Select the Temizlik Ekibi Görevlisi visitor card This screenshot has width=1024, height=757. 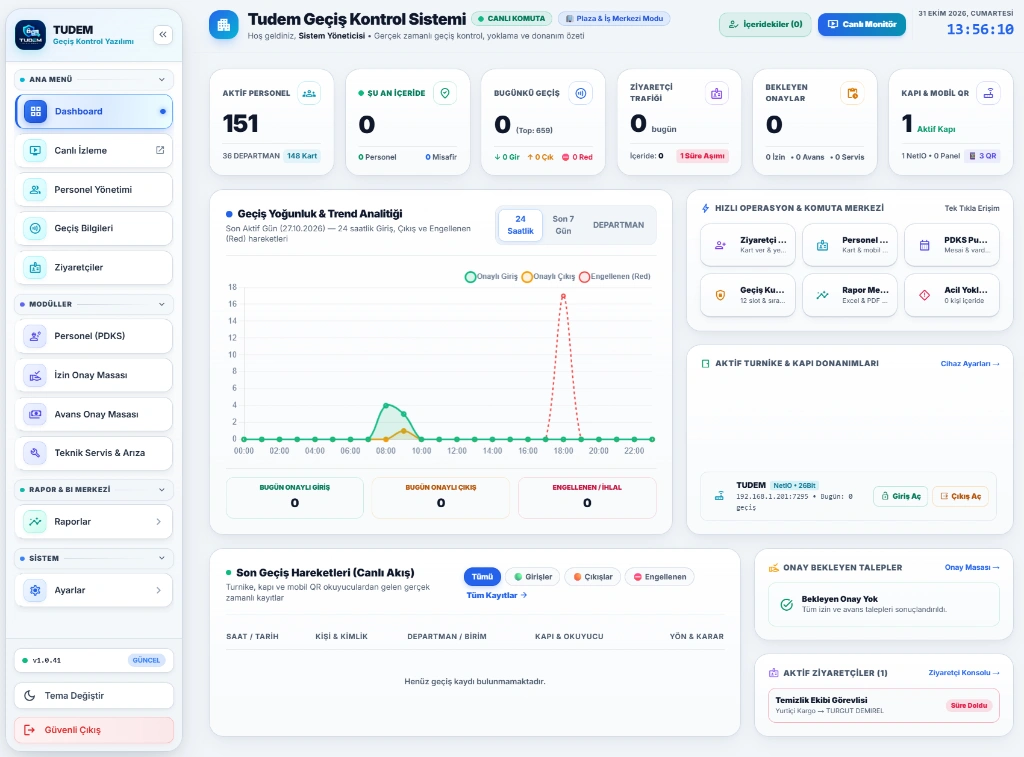pyautogui.click(x=884, y=705)
